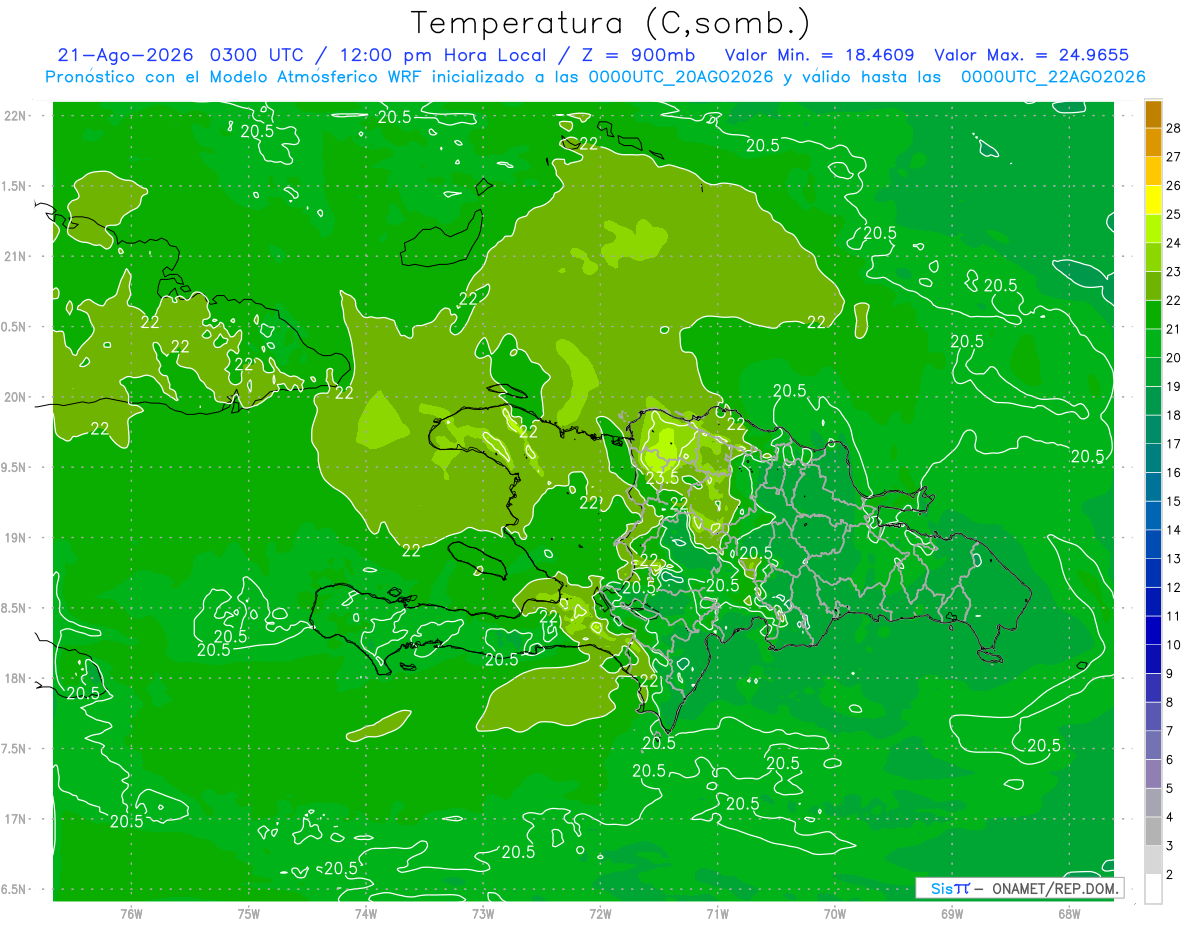Click 'Valor Max. = 24.9655' value
1200x927 pixels.
(x=1031, y=55)
